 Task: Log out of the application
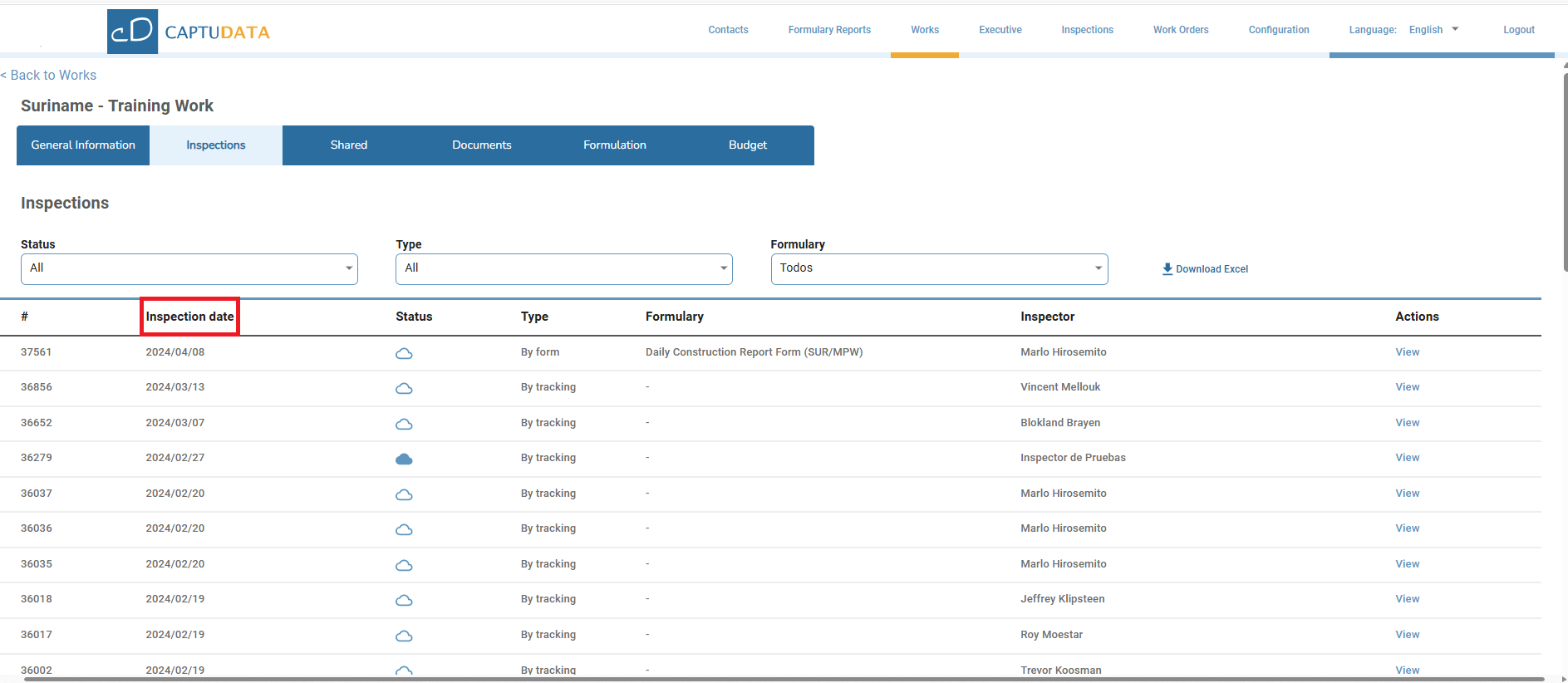coord(1518,30)
